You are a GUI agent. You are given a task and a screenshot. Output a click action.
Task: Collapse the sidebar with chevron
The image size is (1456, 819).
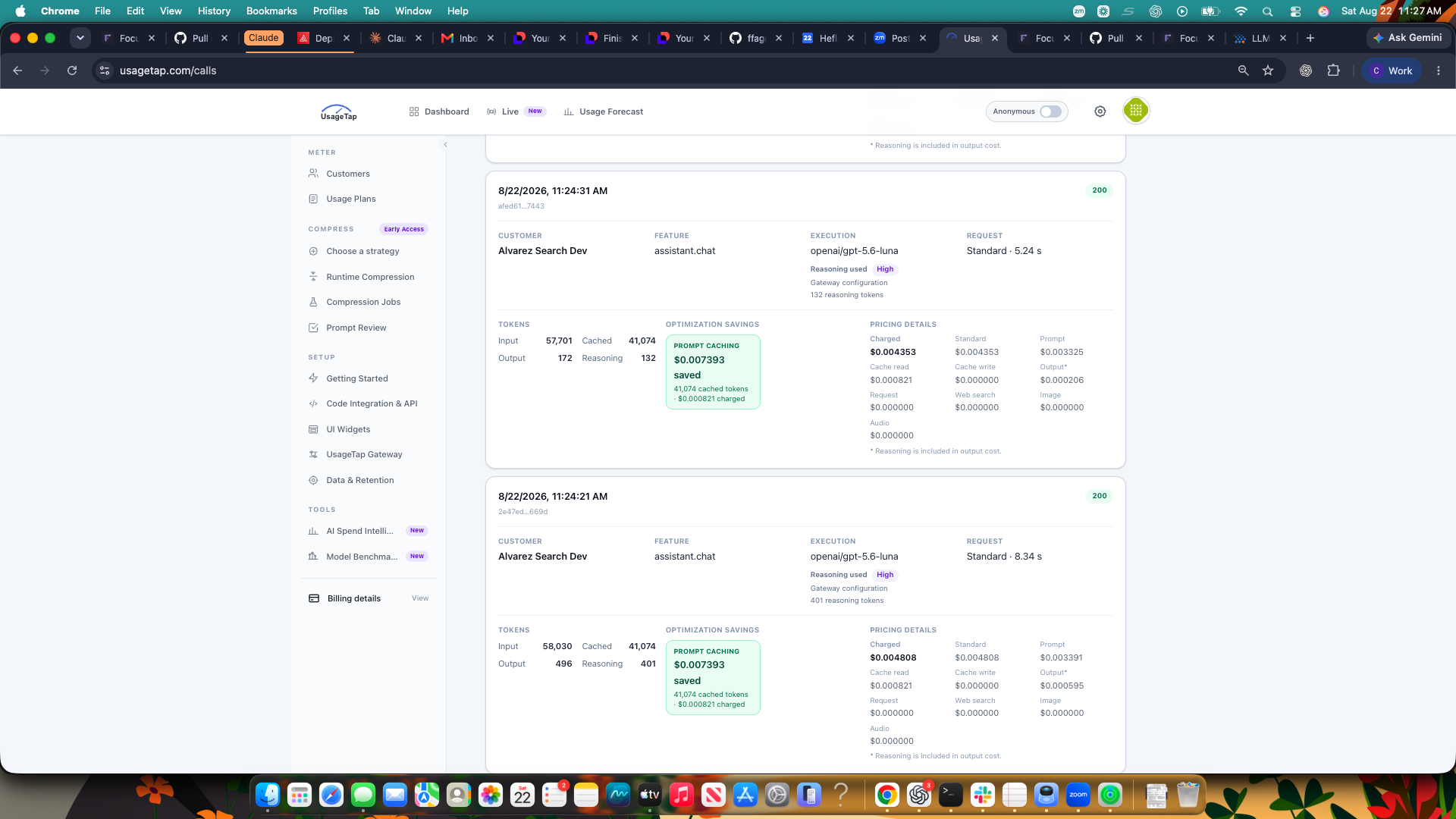(445, 144)
